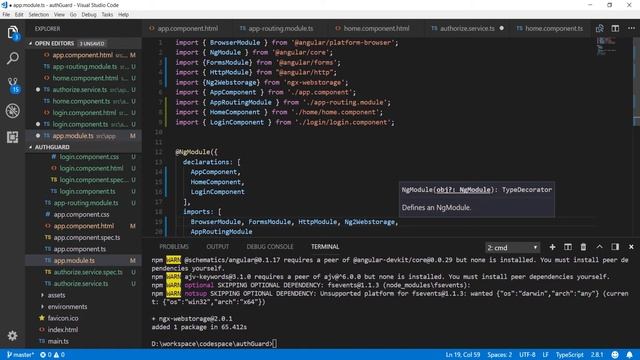
Task: Open notifications bell in status bar
Action: (629, 355)
